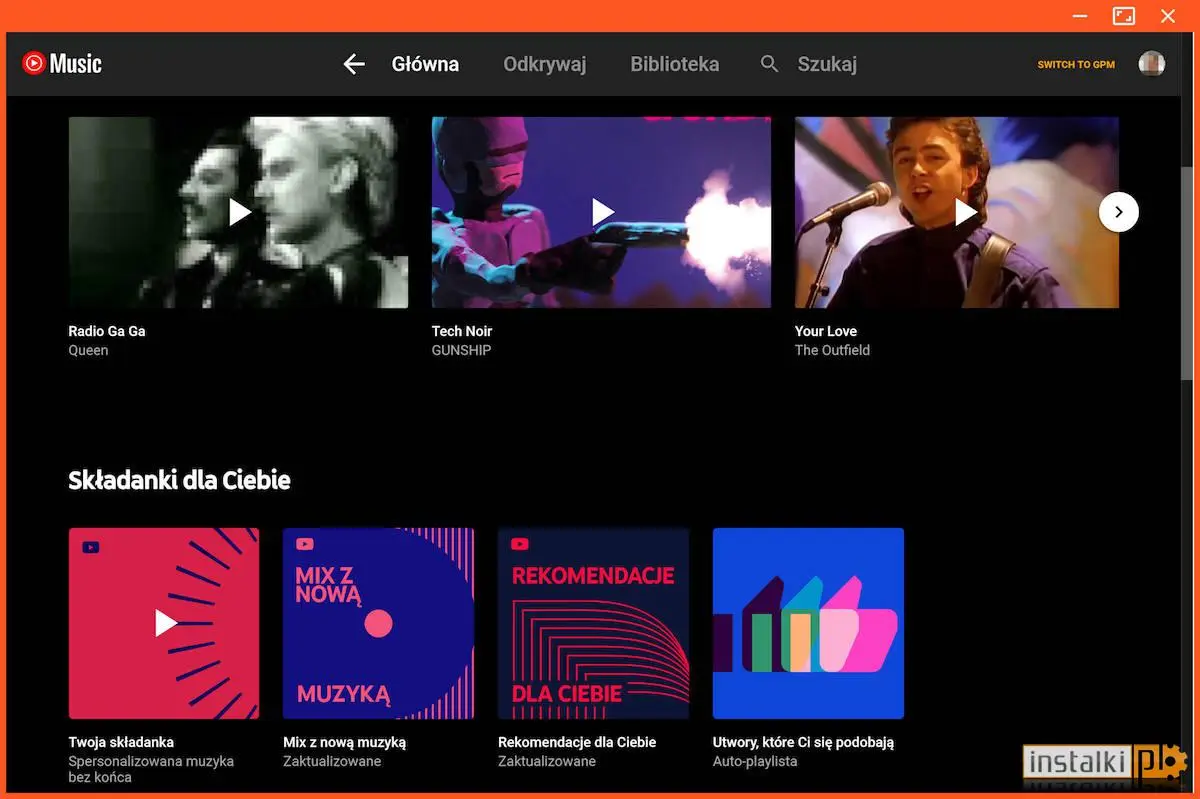Minimize the application window
This screenshot has width=1200, height=799.
tap(1080, 16)
